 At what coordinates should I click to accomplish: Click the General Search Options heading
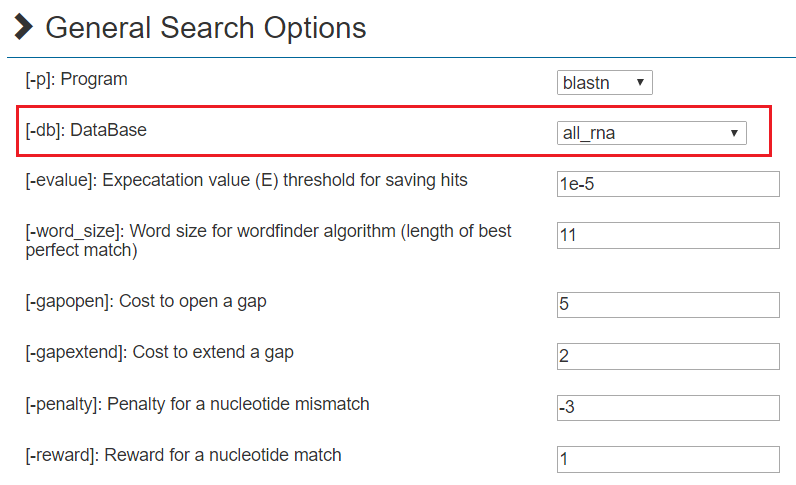206,27
